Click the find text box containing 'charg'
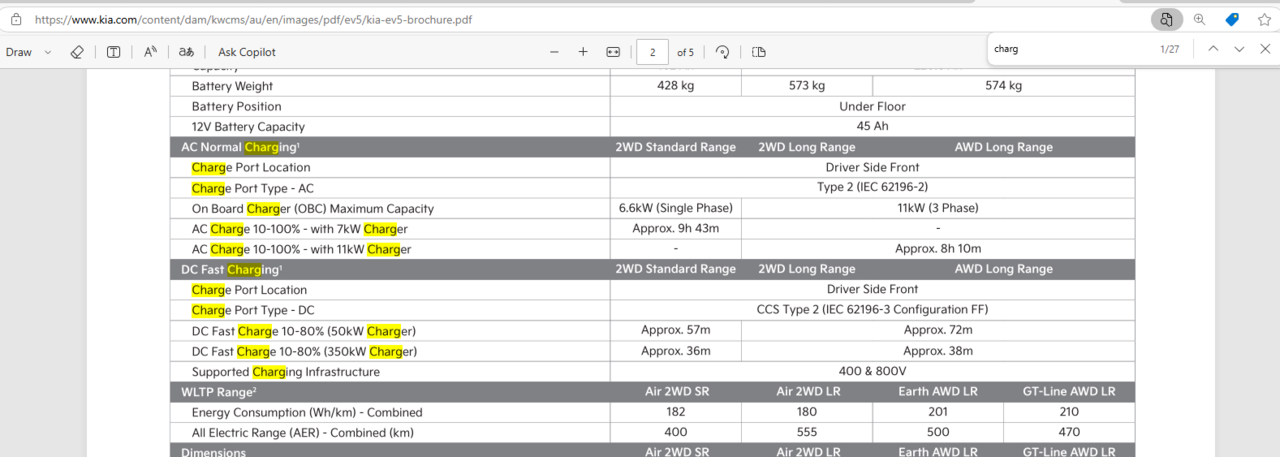The height and width of the screenshot is (457, 1280). pyautogui.click(x=1070, y=48)
